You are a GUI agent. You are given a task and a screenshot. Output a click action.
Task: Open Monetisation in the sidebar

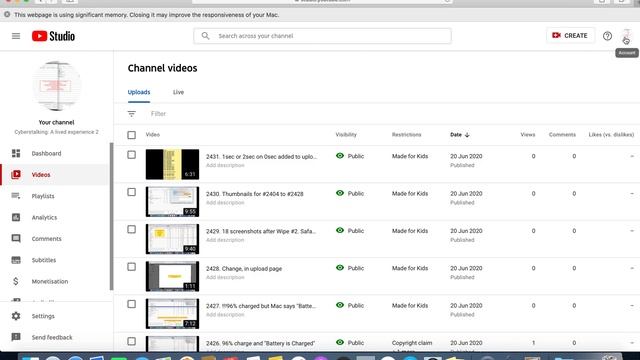tap(50, 281)
